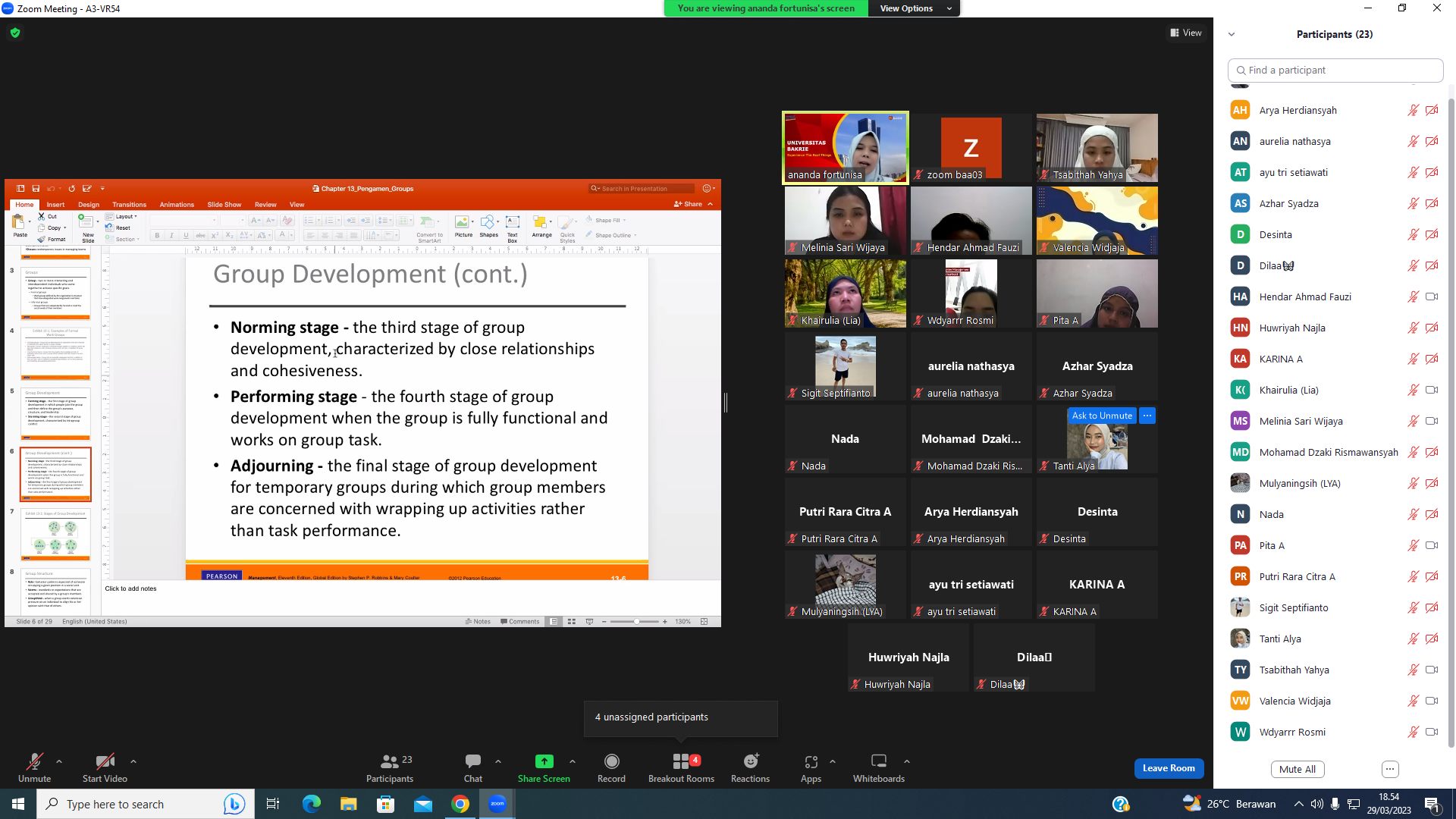Expand chat options arrow next to Chat

(x=498, y=761)
